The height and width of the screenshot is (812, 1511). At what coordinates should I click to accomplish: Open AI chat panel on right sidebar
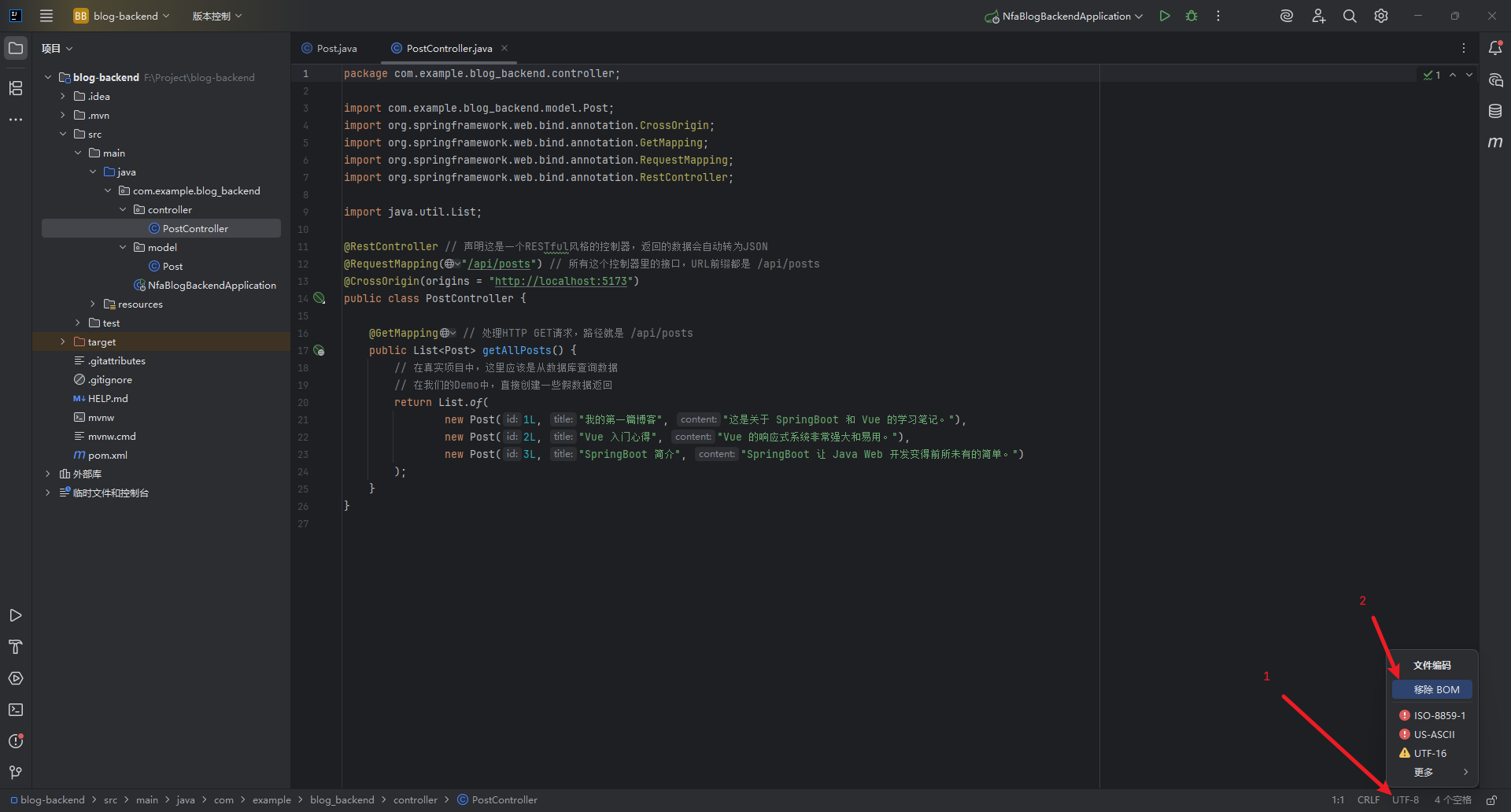tap(1495, 79)
